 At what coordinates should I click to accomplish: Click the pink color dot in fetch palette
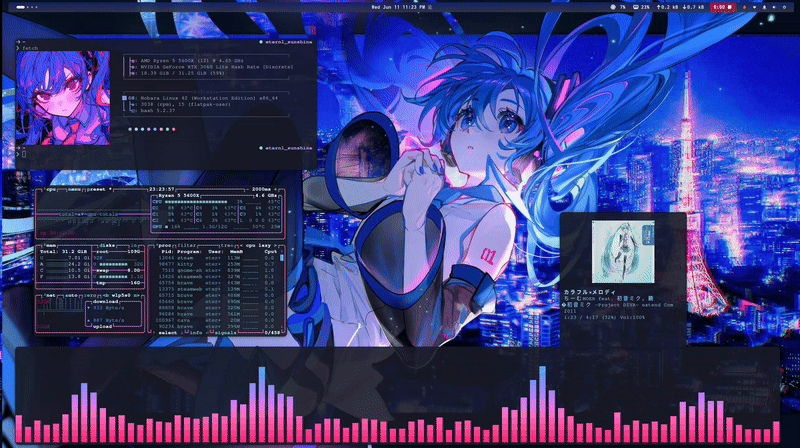(x=173, y=130)
